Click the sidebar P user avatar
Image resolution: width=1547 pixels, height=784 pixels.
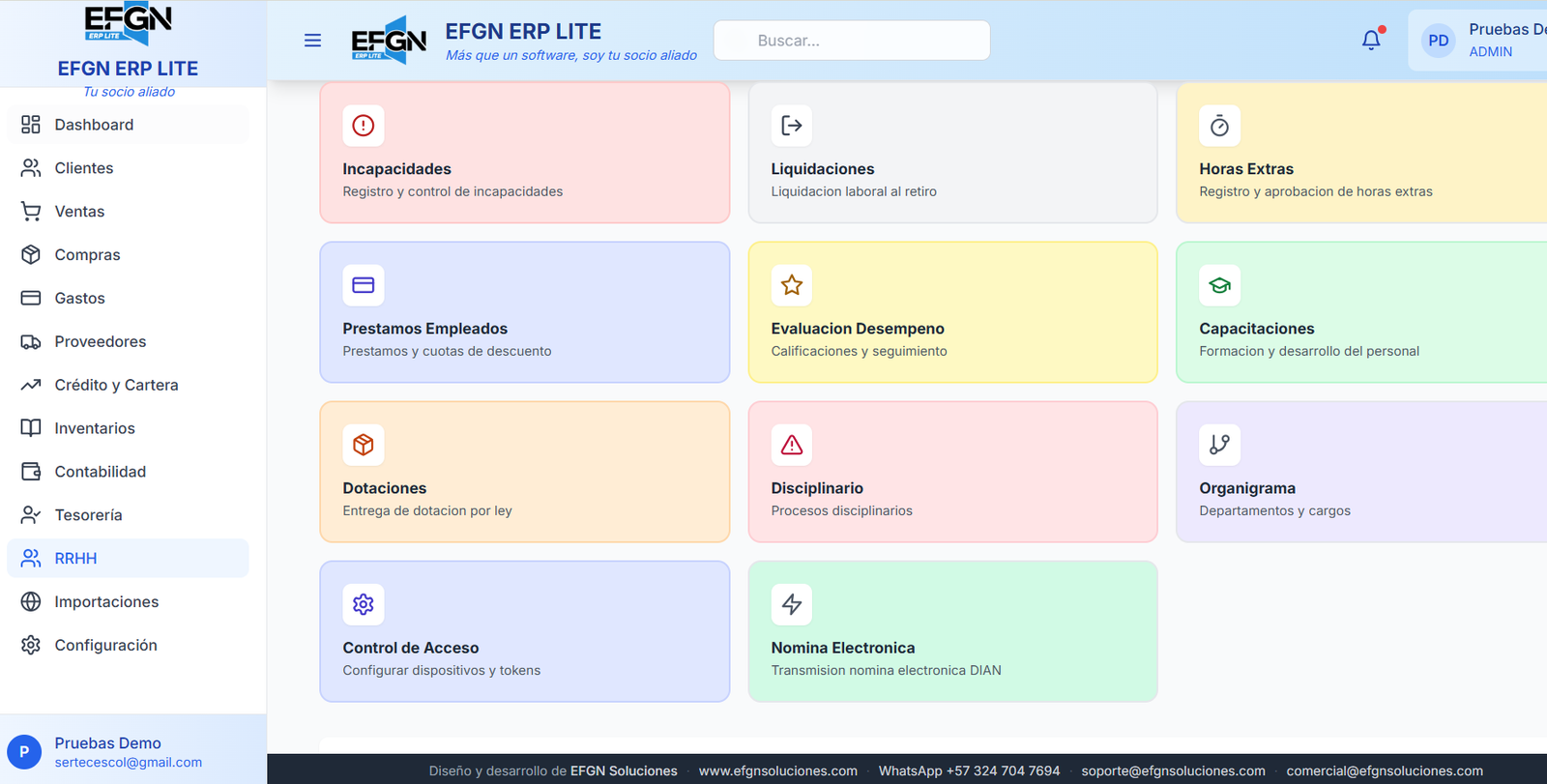point(24,751)
